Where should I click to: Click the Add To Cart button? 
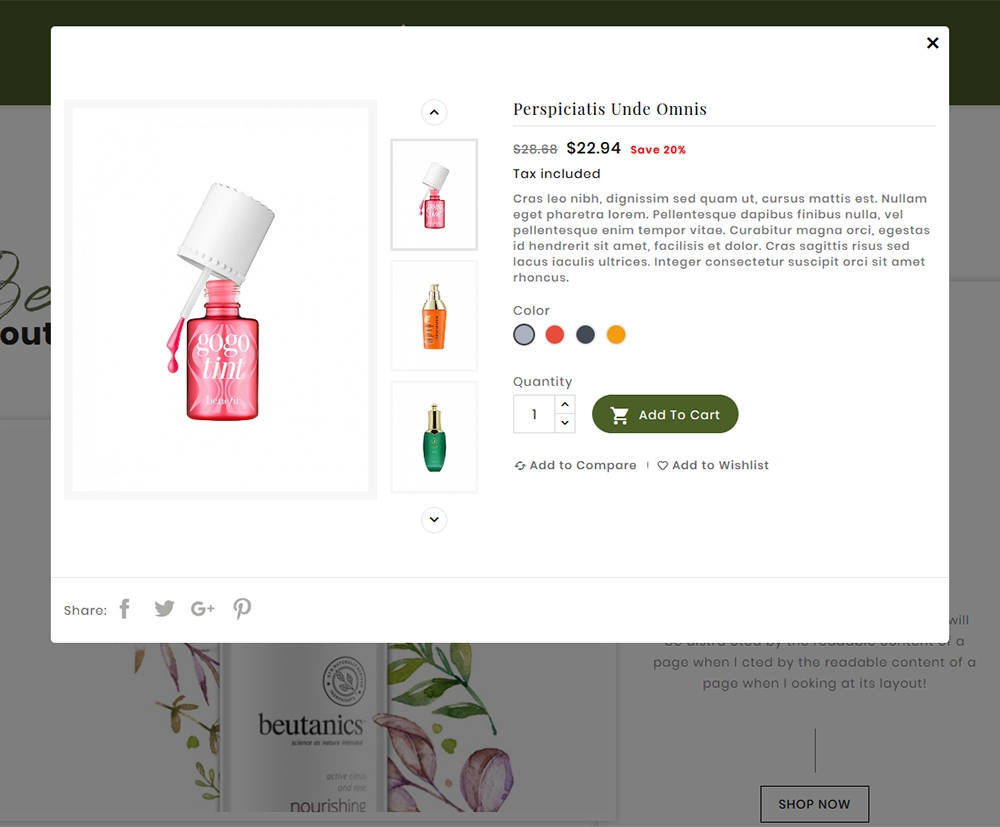(x=665, y=414)
